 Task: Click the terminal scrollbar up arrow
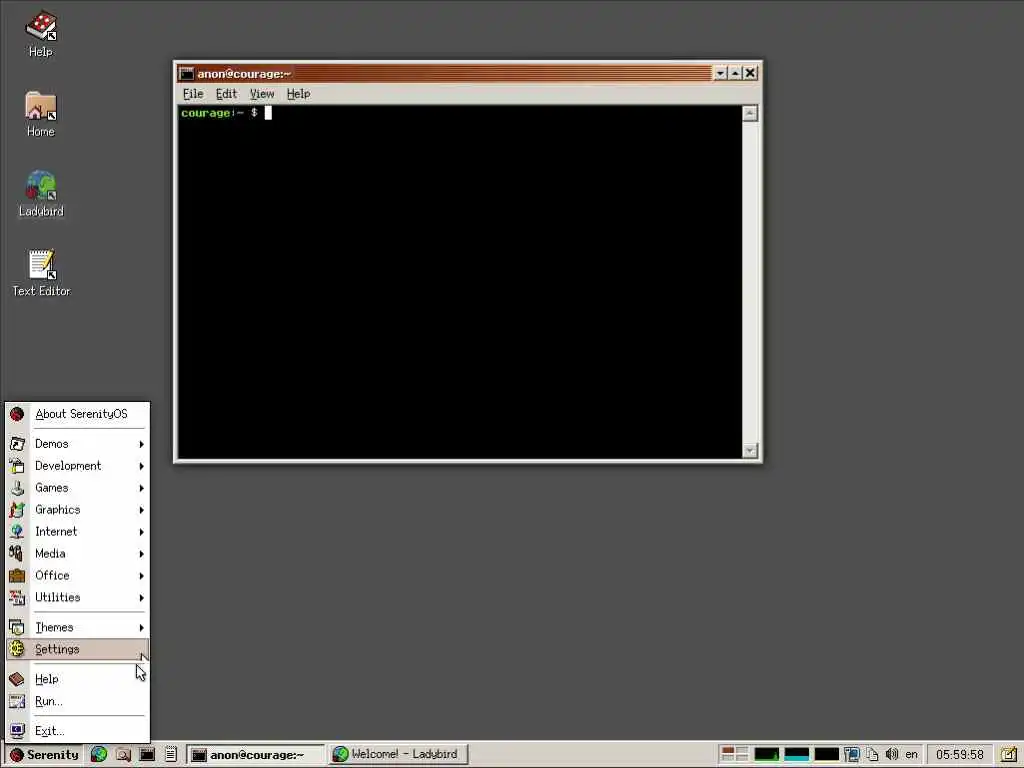click(x=750, y=114)
